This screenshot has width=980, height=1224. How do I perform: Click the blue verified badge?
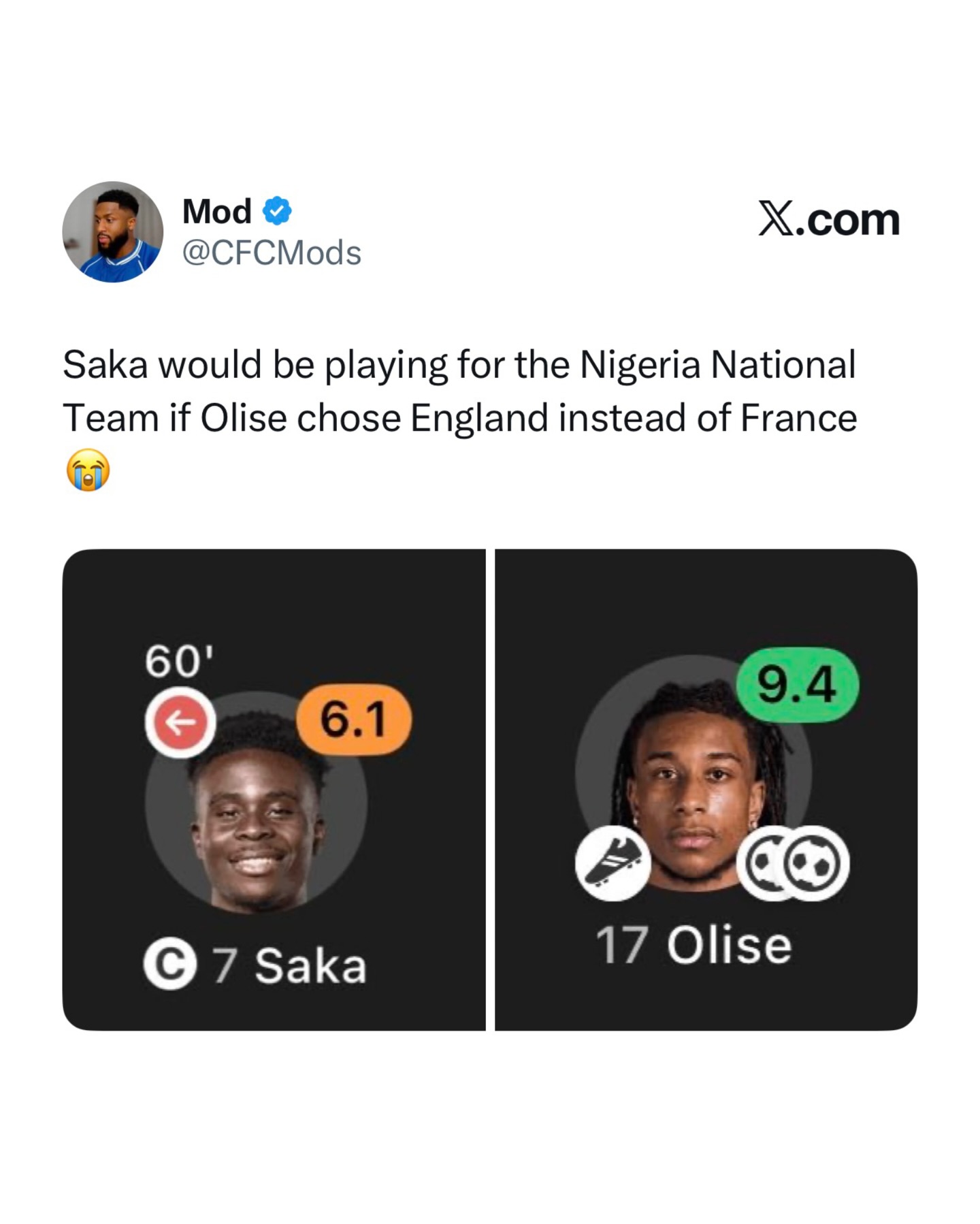(x=277, y=211)
